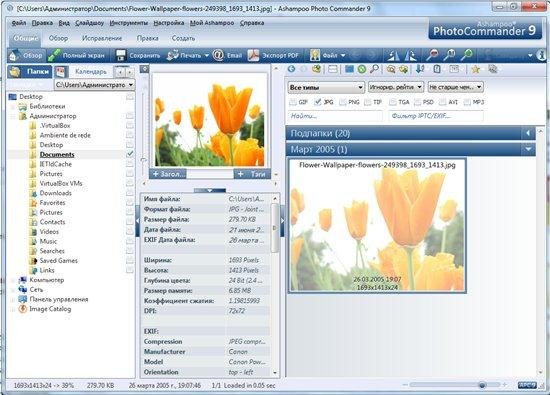Click the rotate right toolbar icon

(x=411, y=55)
